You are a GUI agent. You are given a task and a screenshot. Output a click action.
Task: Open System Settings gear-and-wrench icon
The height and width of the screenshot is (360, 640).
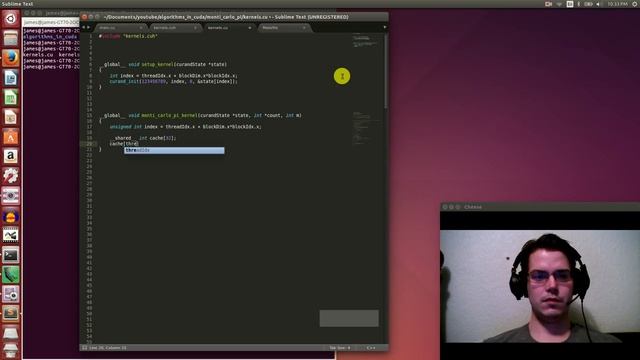click(11, 176)
